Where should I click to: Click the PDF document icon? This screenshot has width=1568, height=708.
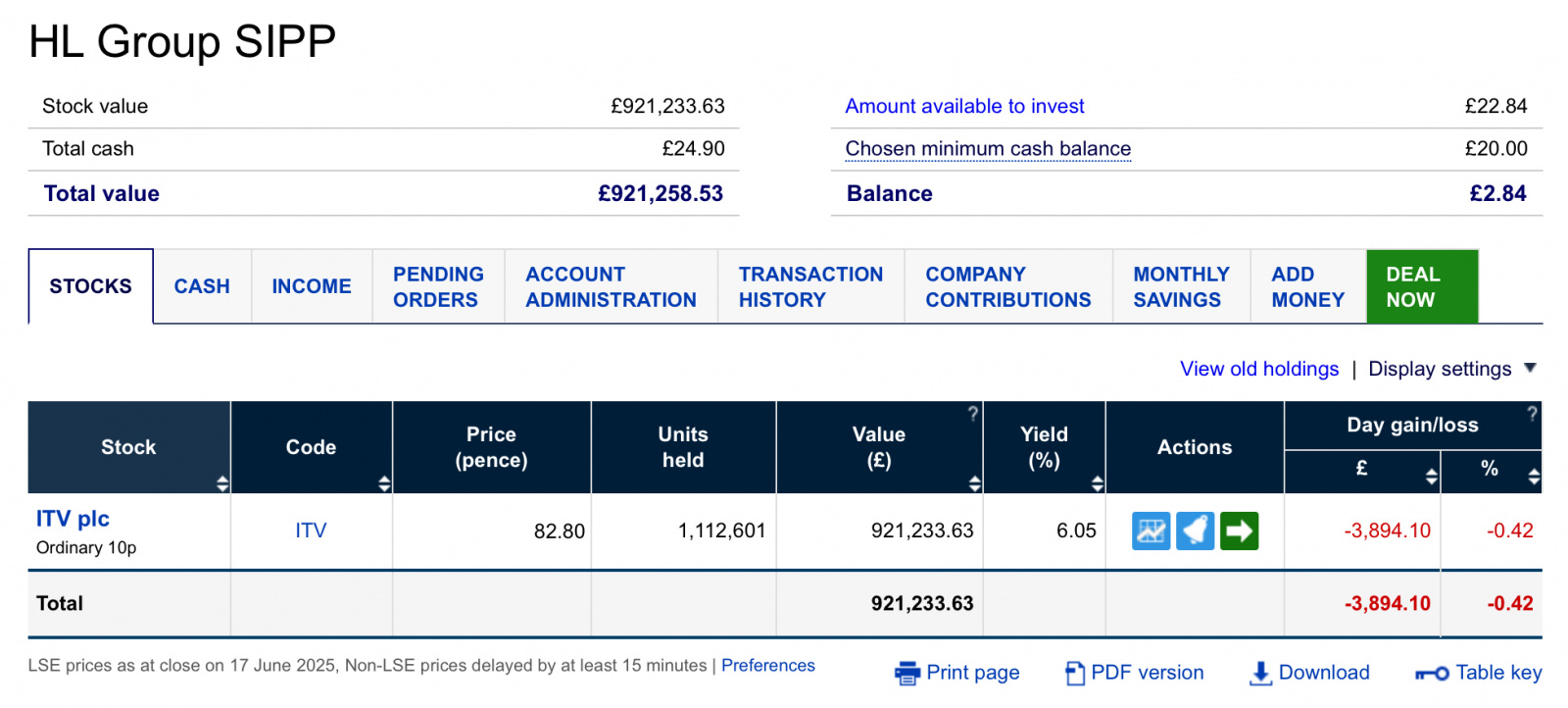(x=1075, y=673)
